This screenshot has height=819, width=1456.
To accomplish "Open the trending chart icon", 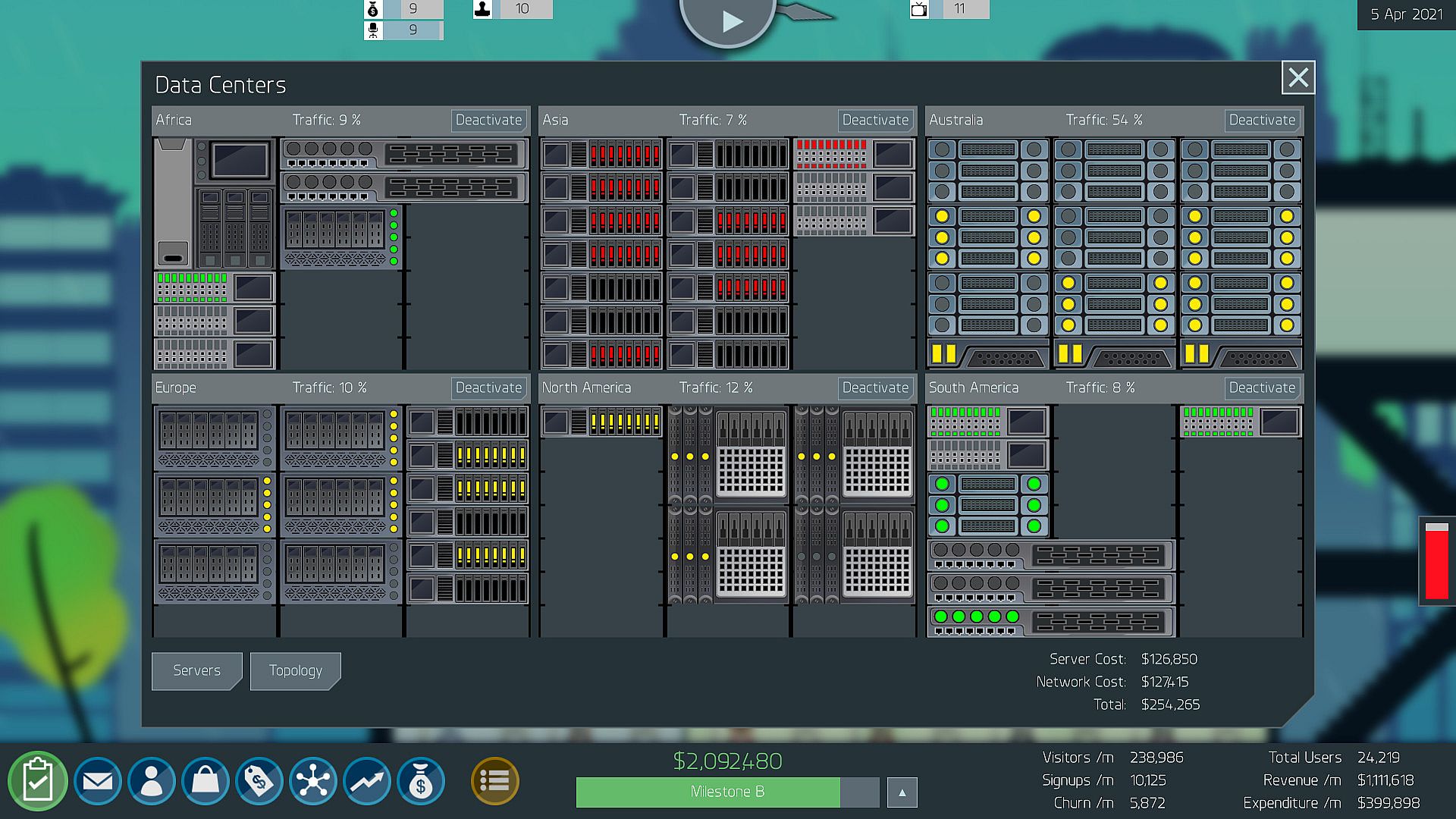I will click(x=367, y=781).
